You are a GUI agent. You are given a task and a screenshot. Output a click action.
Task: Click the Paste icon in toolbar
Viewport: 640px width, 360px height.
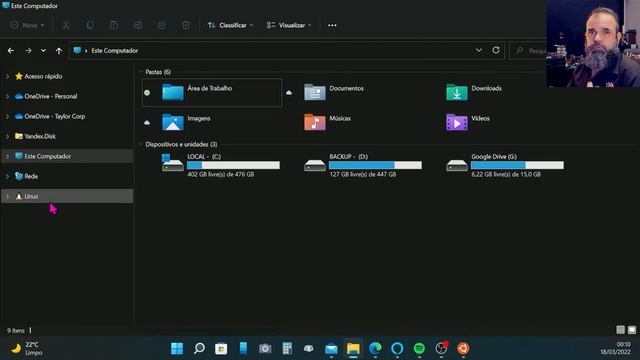[x=114, y=25]
